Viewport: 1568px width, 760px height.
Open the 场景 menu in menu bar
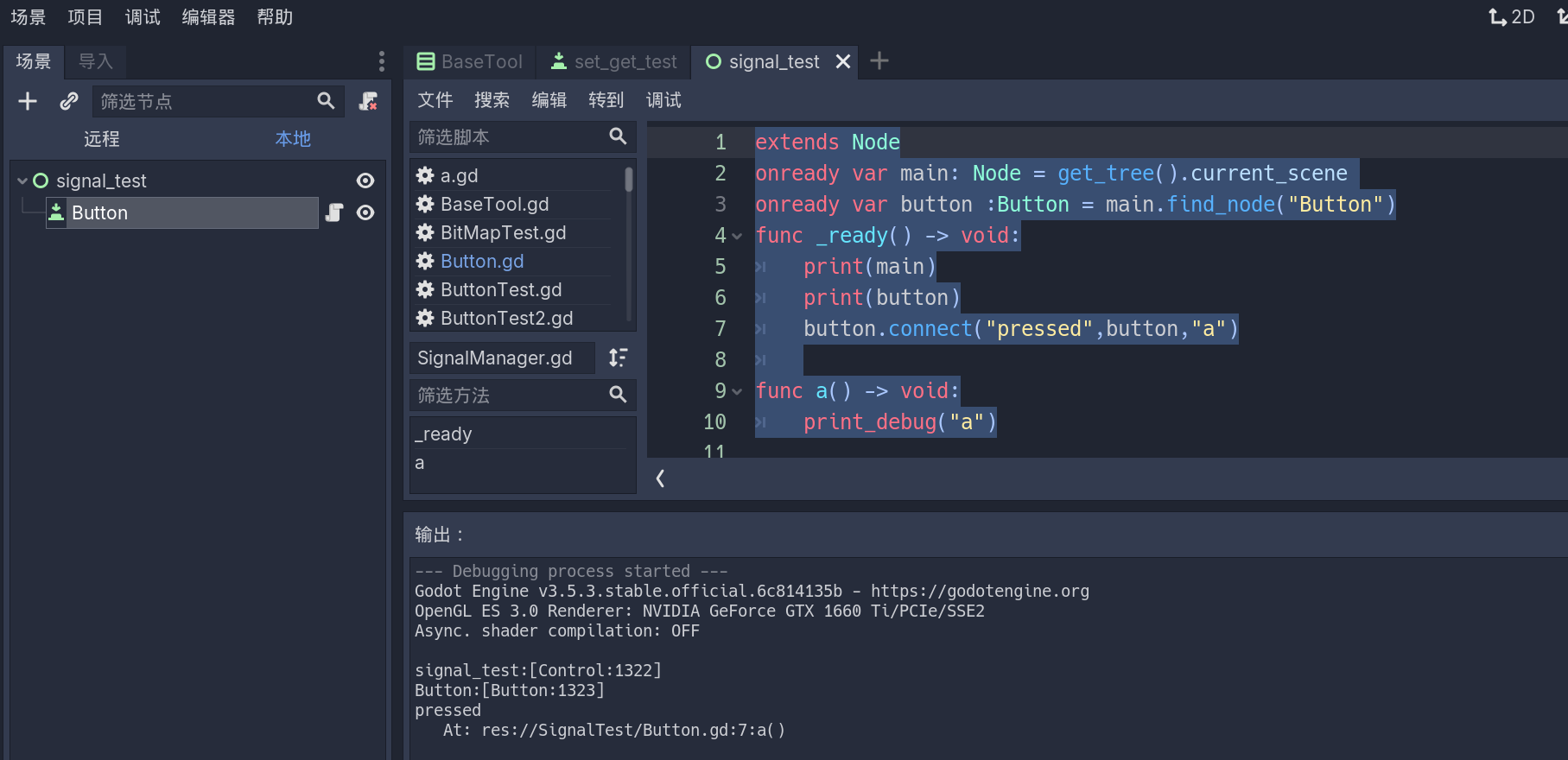pos(28,16)
